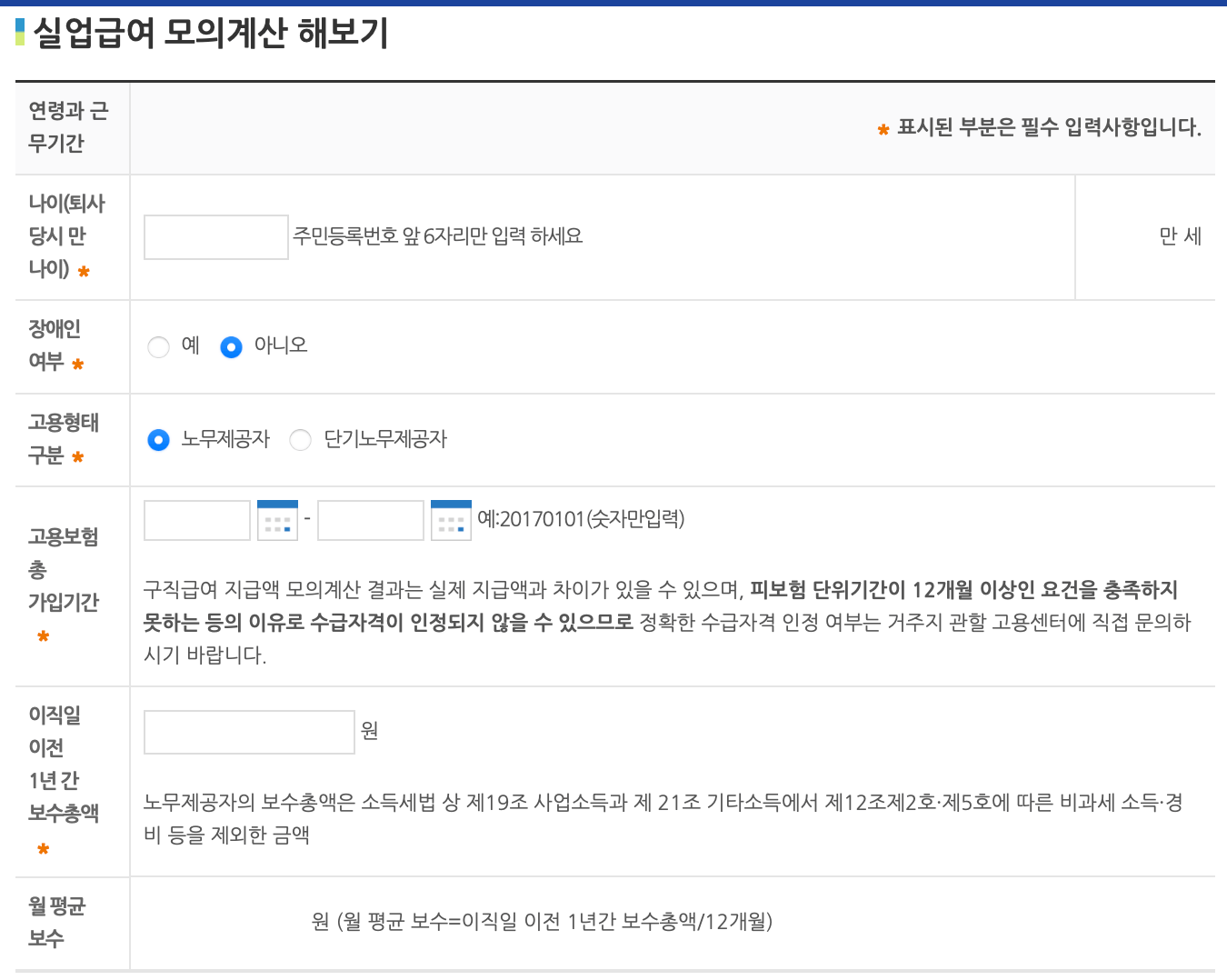Image resolution: width=1227 pixels, height=980 pixels.
Task: Select 아니오 for 장애인 여부
Action: click(x=231, y=346)
